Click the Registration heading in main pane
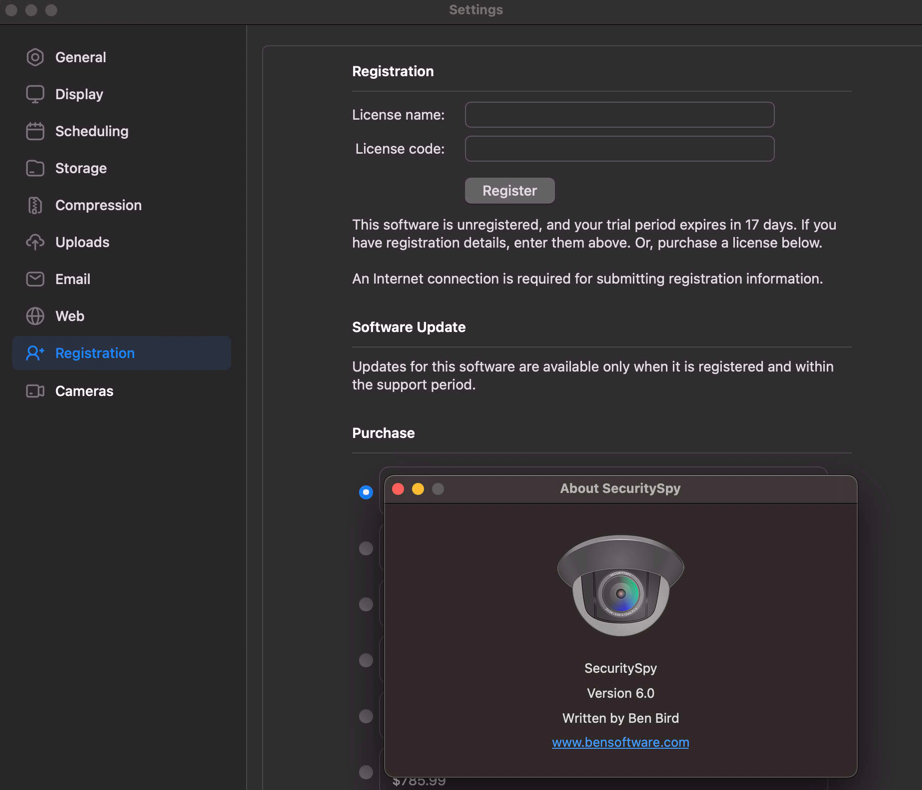 [x=393, y=71]
